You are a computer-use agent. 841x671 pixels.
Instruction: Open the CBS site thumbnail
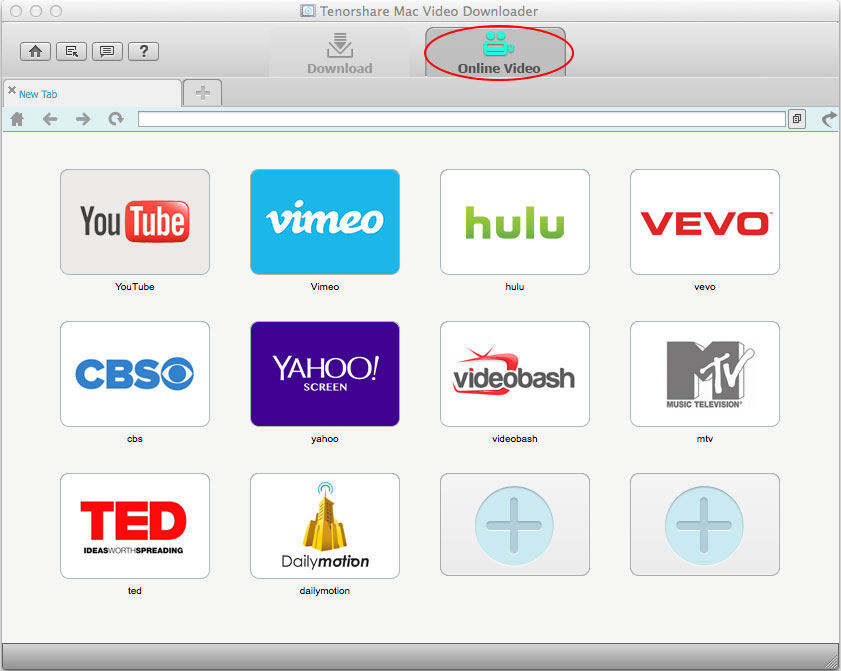click(135, 374)
